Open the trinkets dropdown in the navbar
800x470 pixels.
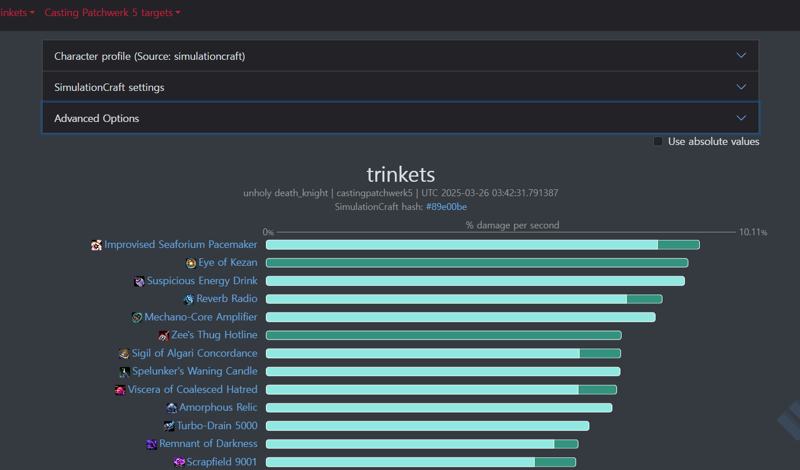pyautogui.click(x=17, y=13)
